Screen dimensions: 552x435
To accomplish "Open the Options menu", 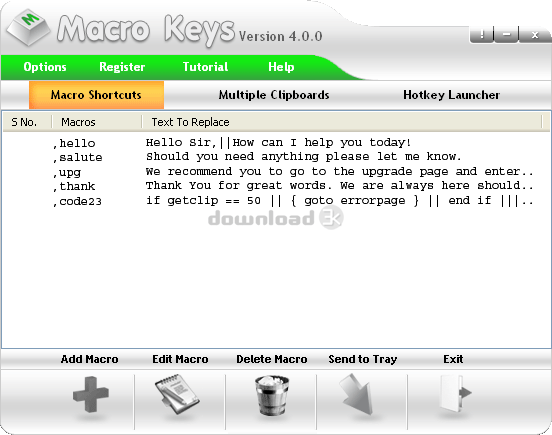I will (45, 67).
